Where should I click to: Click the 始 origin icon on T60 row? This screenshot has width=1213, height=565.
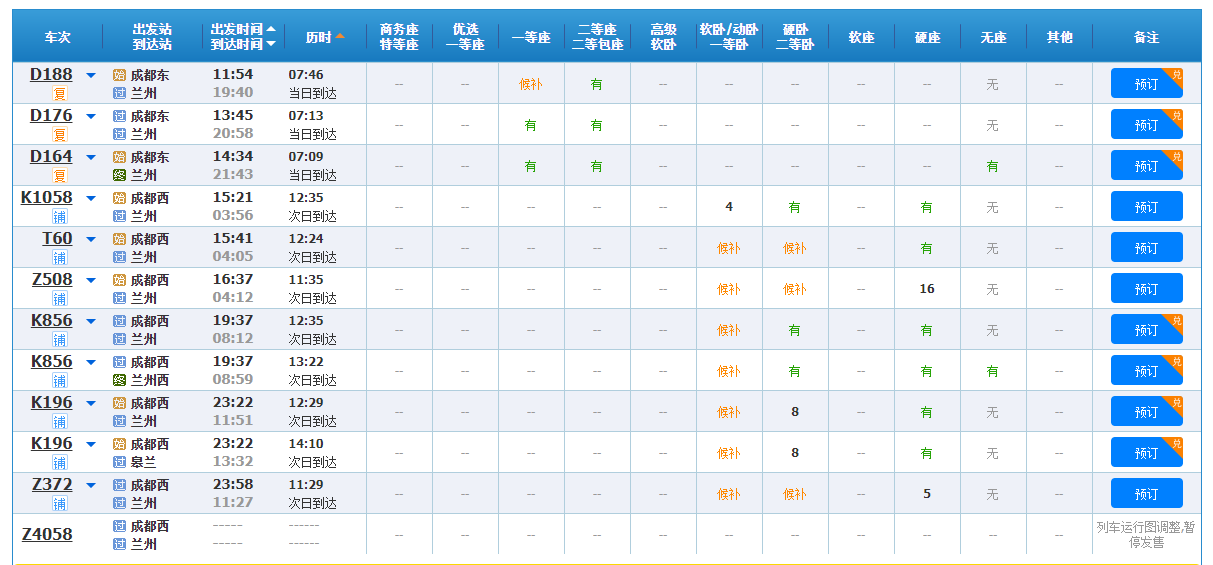click(119, 239)
